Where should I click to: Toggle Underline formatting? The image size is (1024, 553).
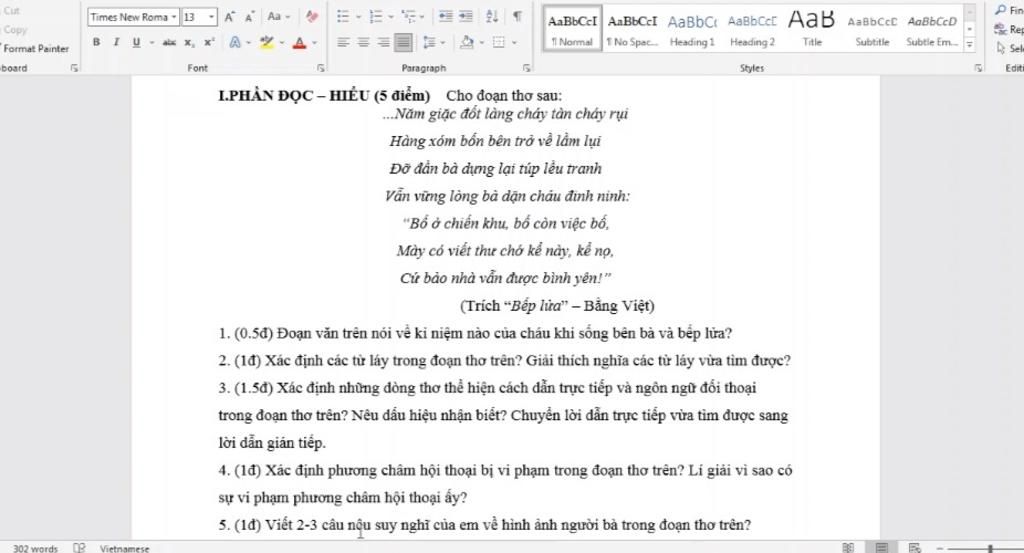coord(136,42)
